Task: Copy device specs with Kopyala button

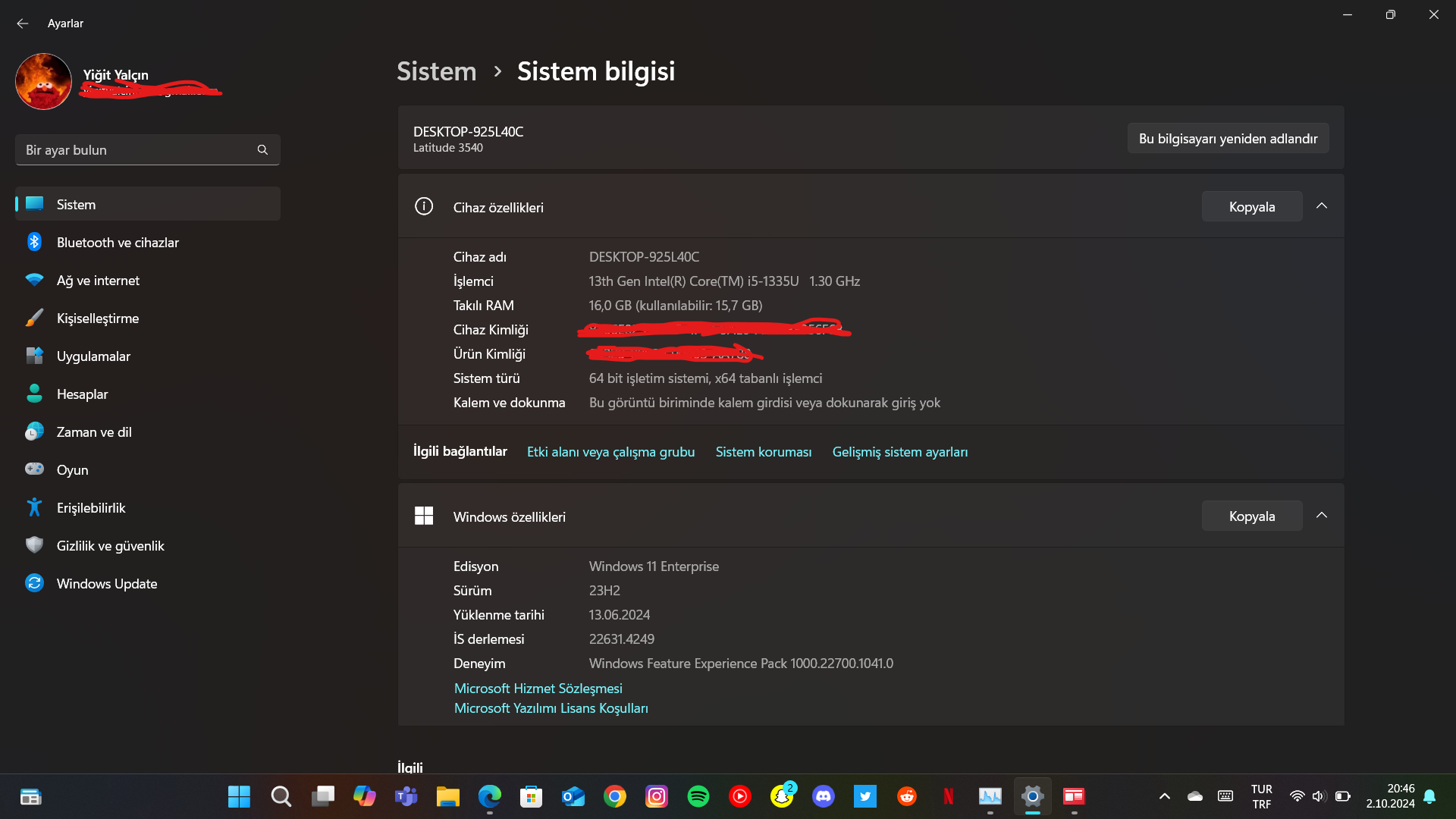Action: coord(1251,207)
